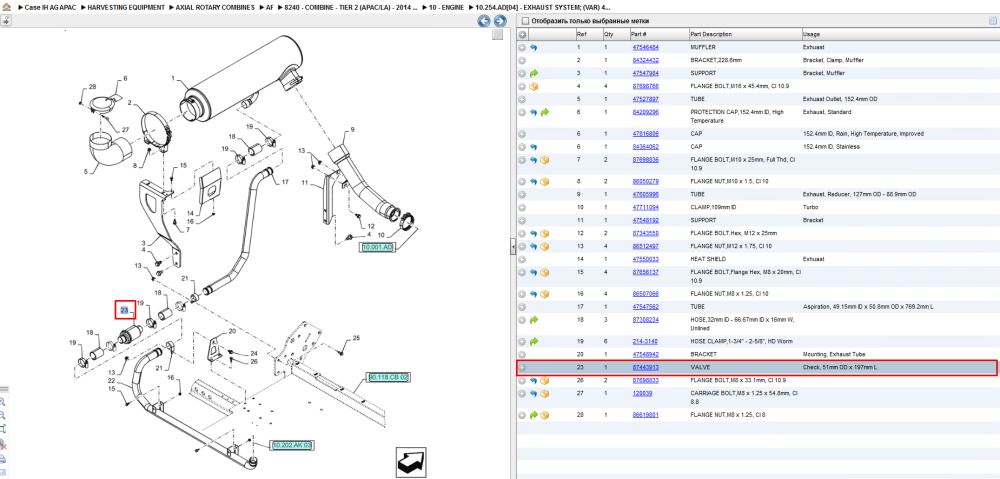The height and width of the screenshot is (479, 1000).
Task: Open part number 47711094 link
Action: coord(645,207)
